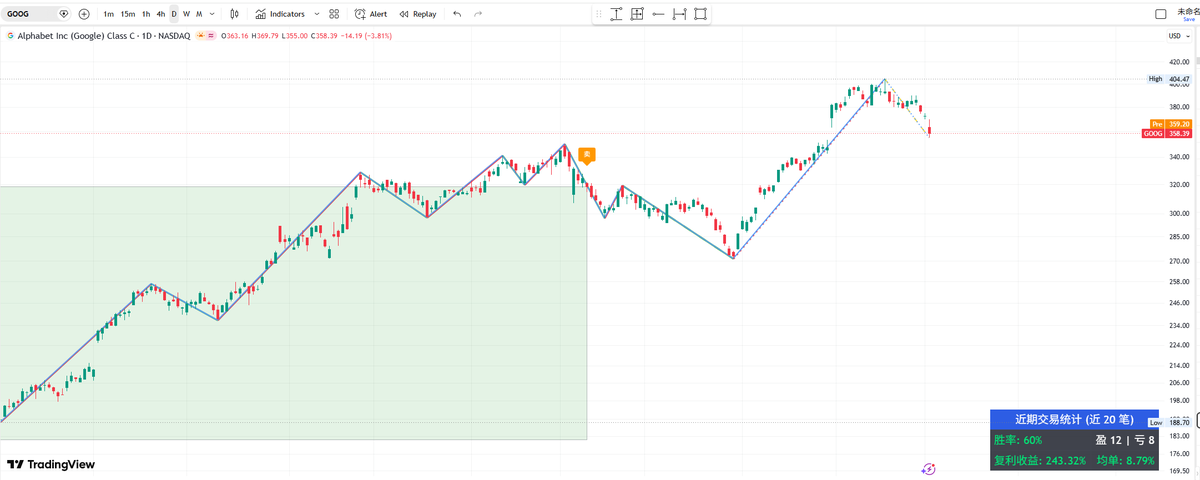Grab the drawing toolbar drag handle
The height and width of the screenshot is (480, 1200).
[598, 14]
